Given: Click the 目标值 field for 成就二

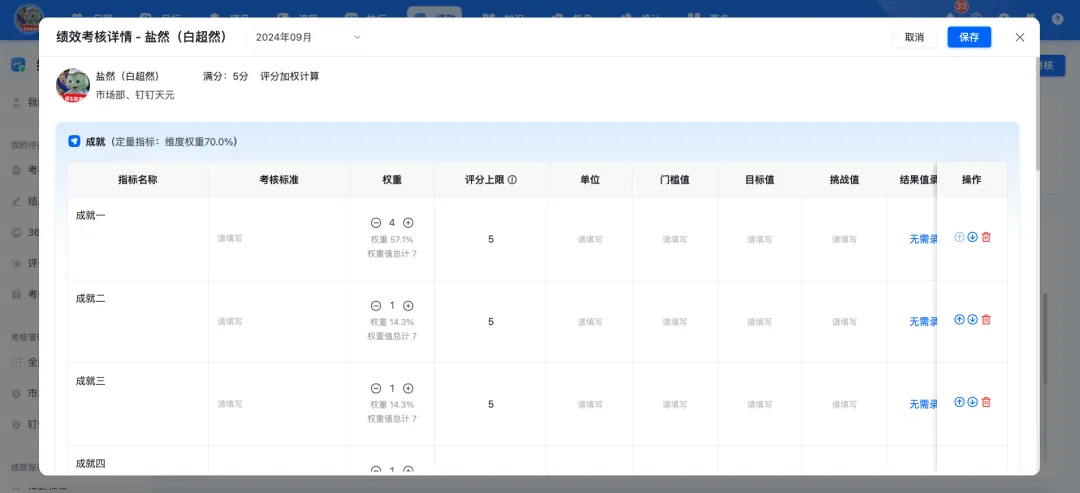Looking at the screenshot, I should tap(760, 322).
